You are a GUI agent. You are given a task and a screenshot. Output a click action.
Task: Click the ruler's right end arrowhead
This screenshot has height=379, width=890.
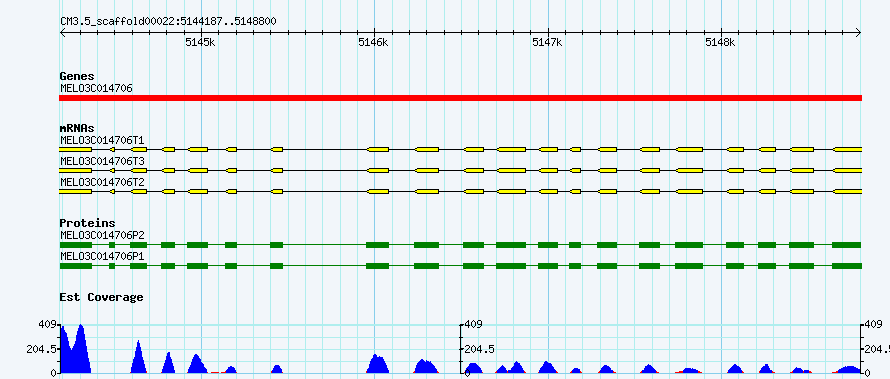(x=859, y=33)
